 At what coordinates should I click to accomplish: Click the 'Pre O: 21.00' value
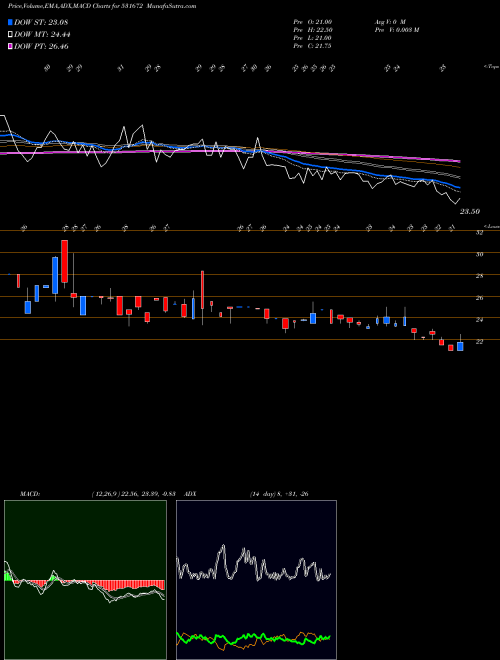coord(313,21)
